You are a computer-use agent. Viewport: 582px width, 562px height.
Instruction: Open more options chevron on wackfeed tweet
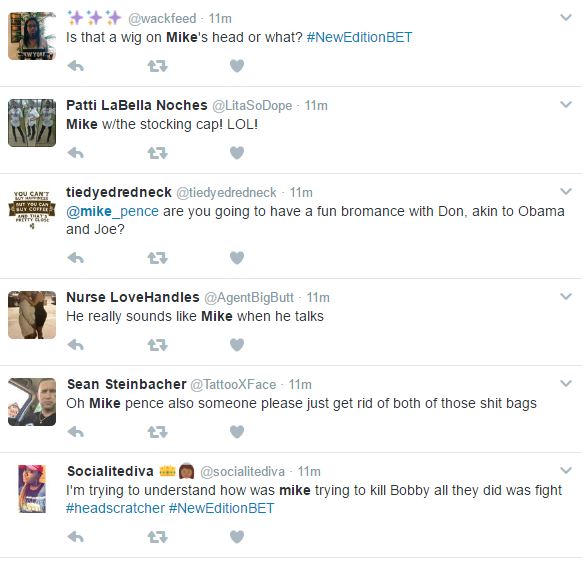566,17
